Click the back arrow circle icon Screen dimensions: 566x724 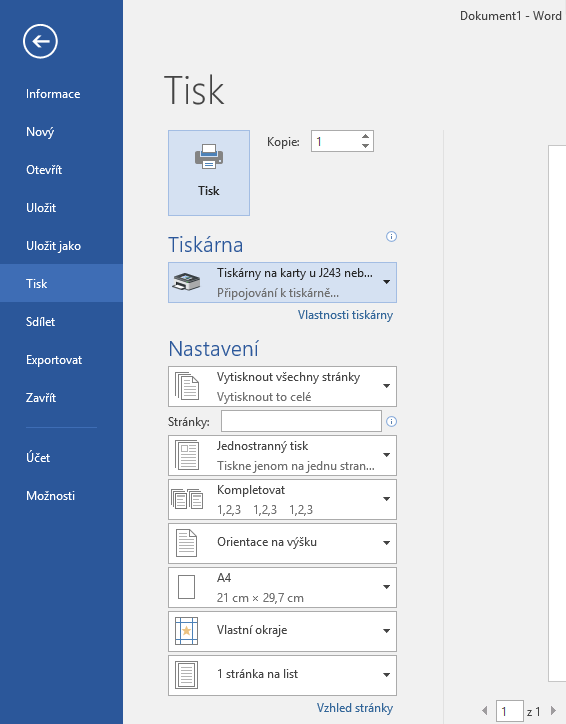pos(40,42)
